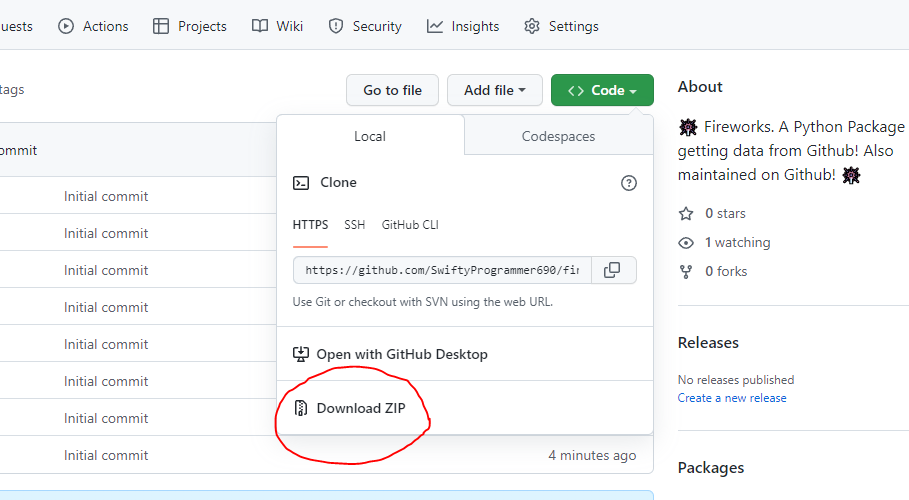The height and width of the screenshot is (500, 909).
Task: Open the Add file dropdown
Action: coord(494,90)
